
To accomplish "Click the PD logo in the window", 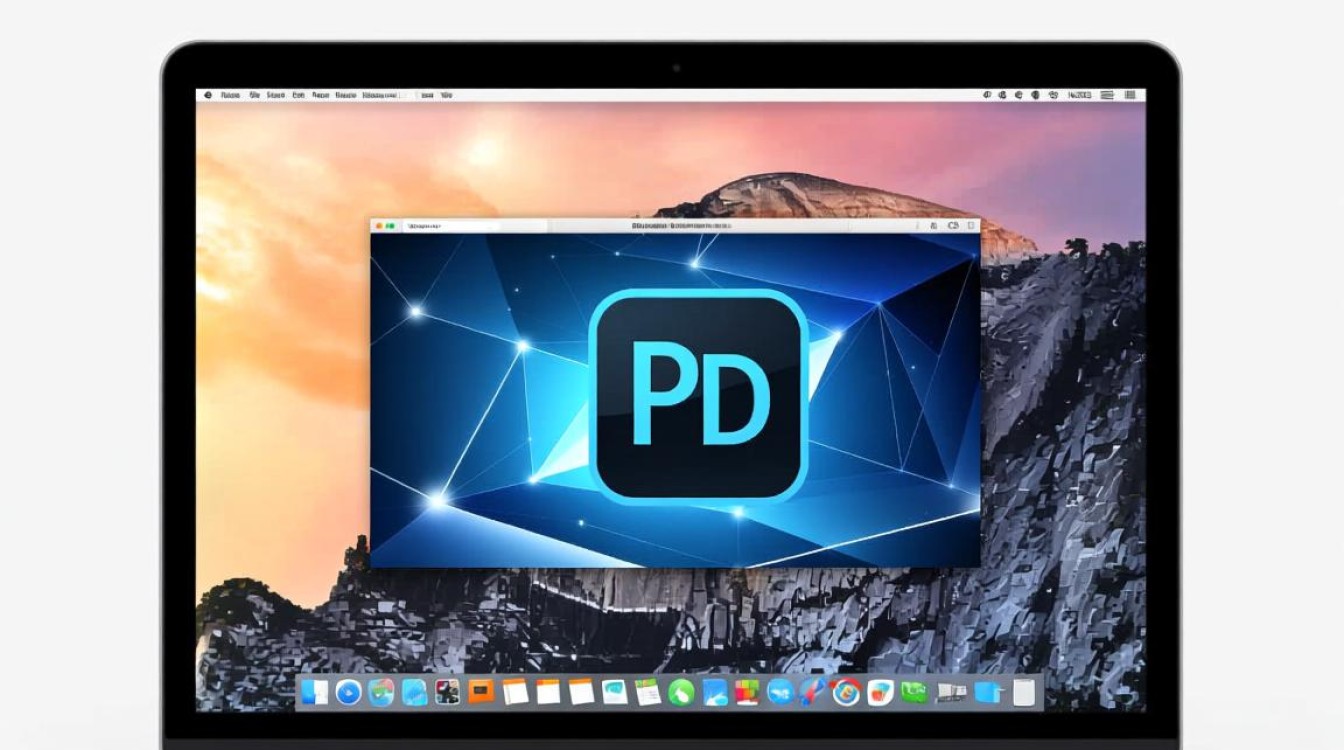I will coord(698,393).
